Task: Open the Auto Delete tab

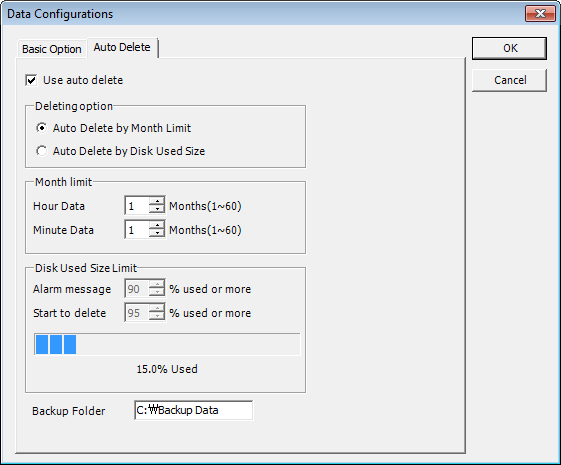Action: tap(122, 47)
